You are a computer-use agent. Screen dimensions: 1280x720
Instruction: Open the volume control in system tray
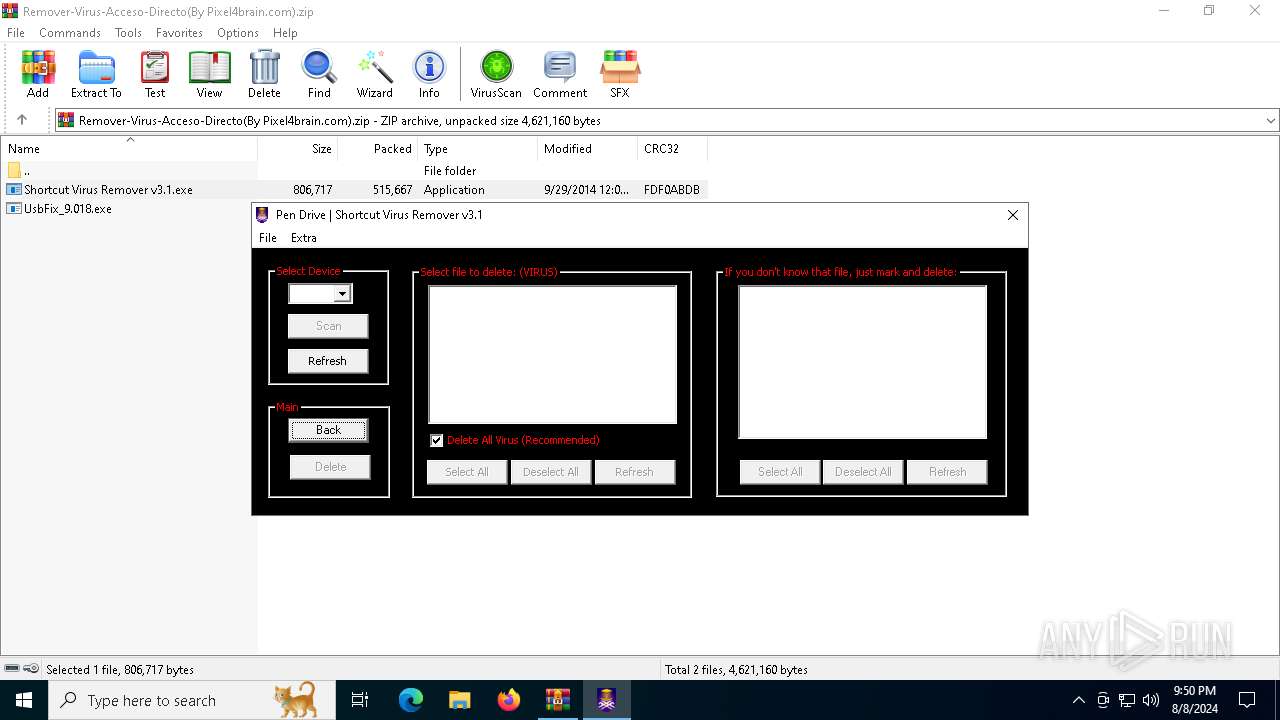[1151, 700]
